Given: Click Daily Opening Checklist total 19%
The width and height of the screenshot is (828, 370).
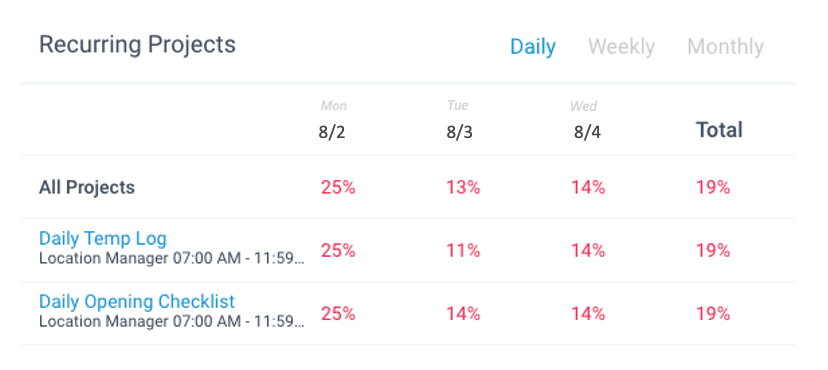Looking at the screenshot, I should pyautogui.click(x=713, y=314).
